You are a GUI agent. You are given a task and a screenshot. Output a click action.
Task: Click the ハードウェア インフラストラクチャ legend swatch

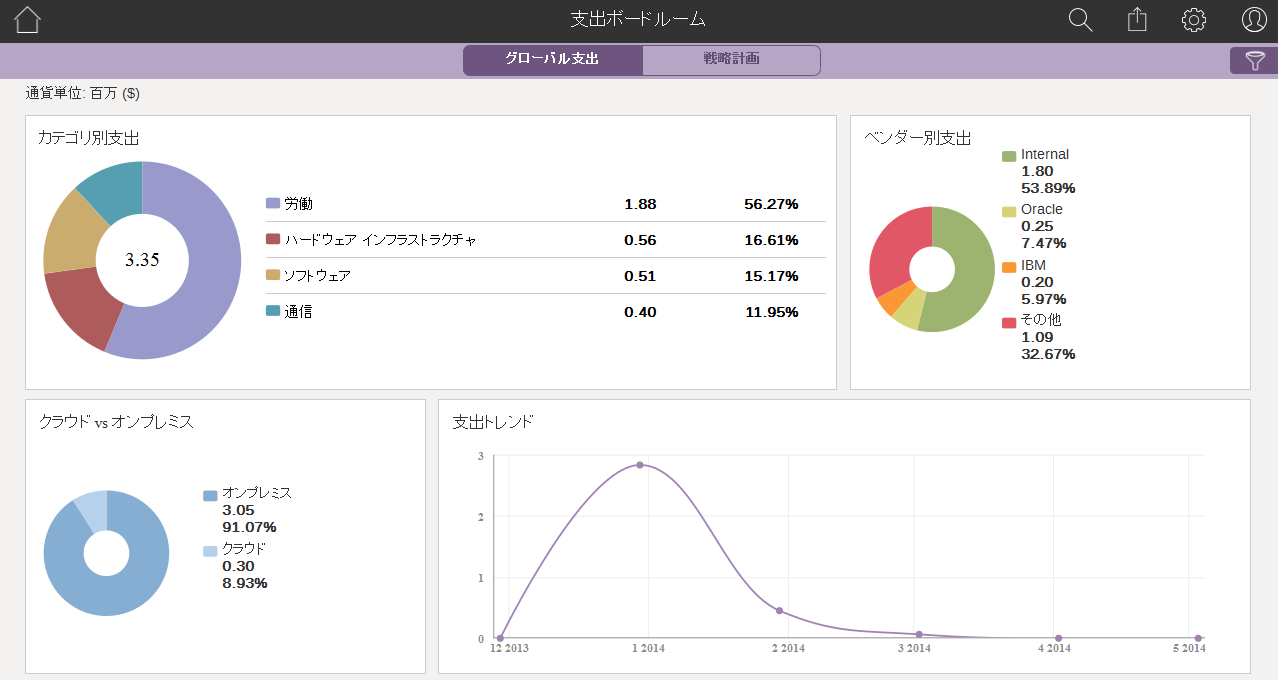click(x=272, y=240)
